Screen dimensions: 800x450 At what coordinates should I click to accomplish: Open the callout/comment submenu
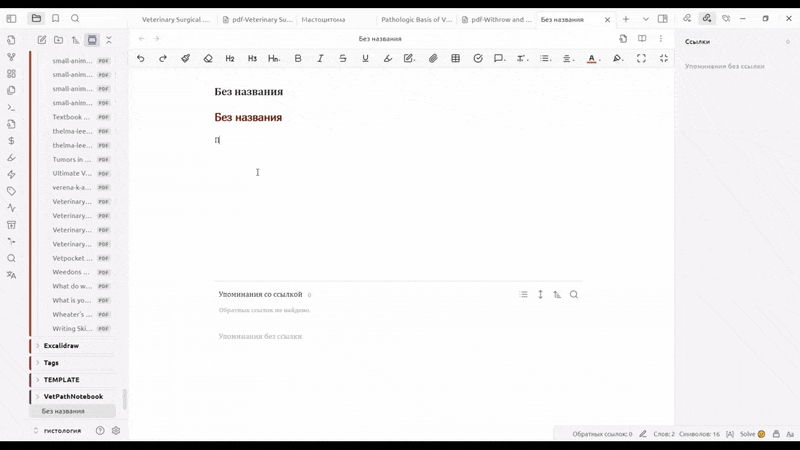pos(499,59)
